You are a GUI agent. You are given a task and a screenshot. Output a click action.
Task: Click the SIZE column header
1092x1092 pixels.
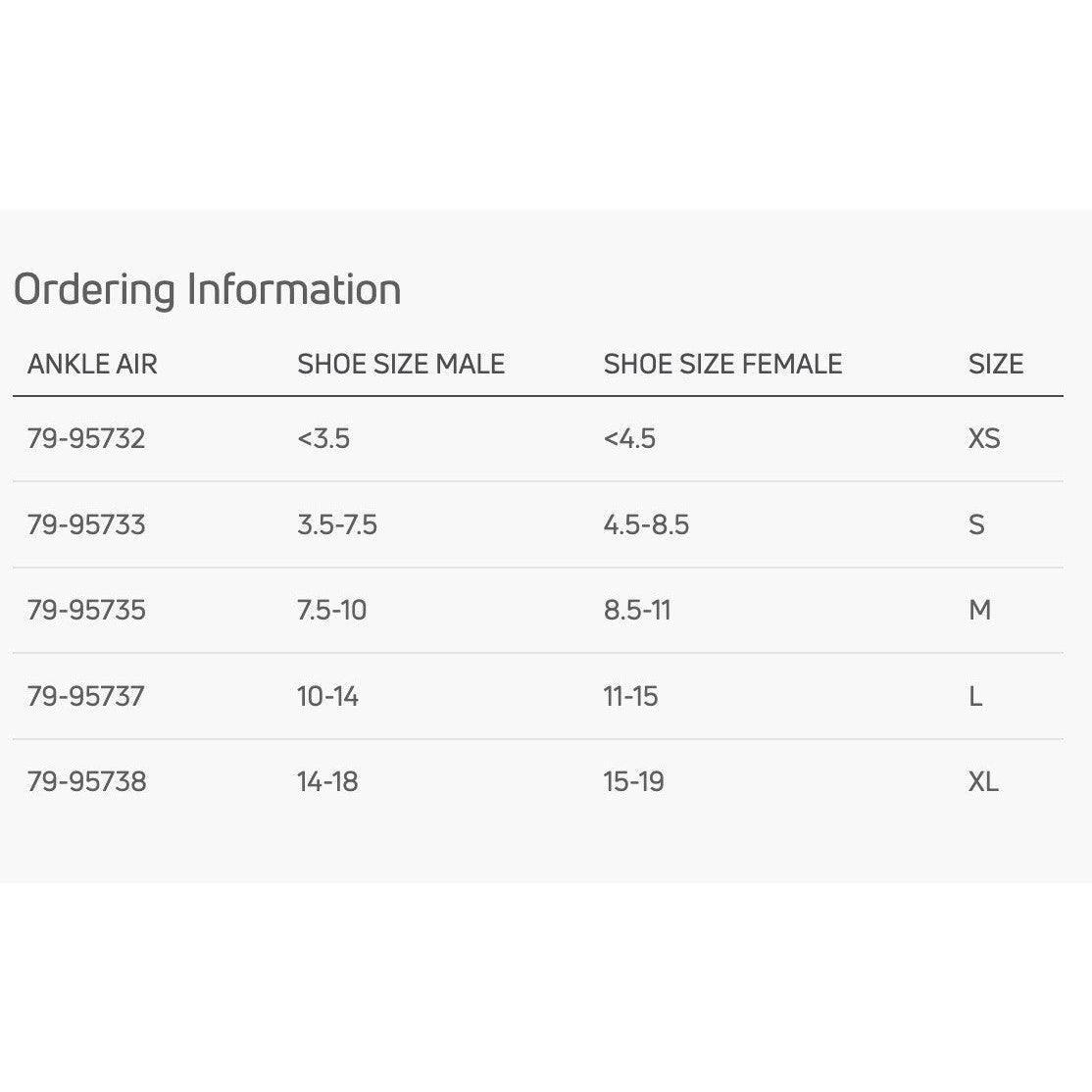coord(995,365)
